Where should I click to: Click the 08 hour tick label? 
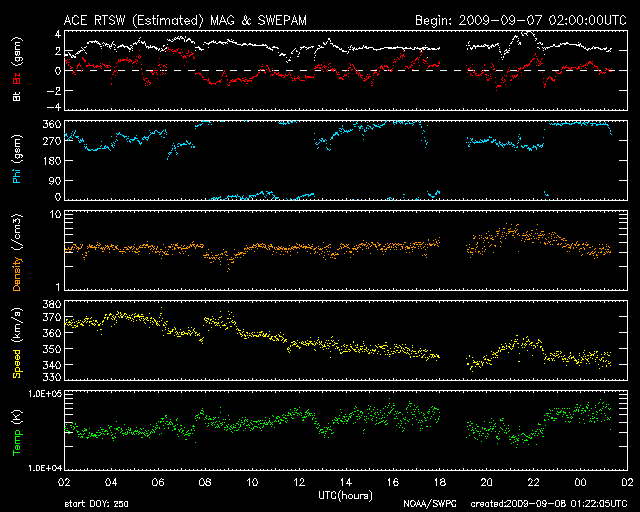(x=205, y=483)
